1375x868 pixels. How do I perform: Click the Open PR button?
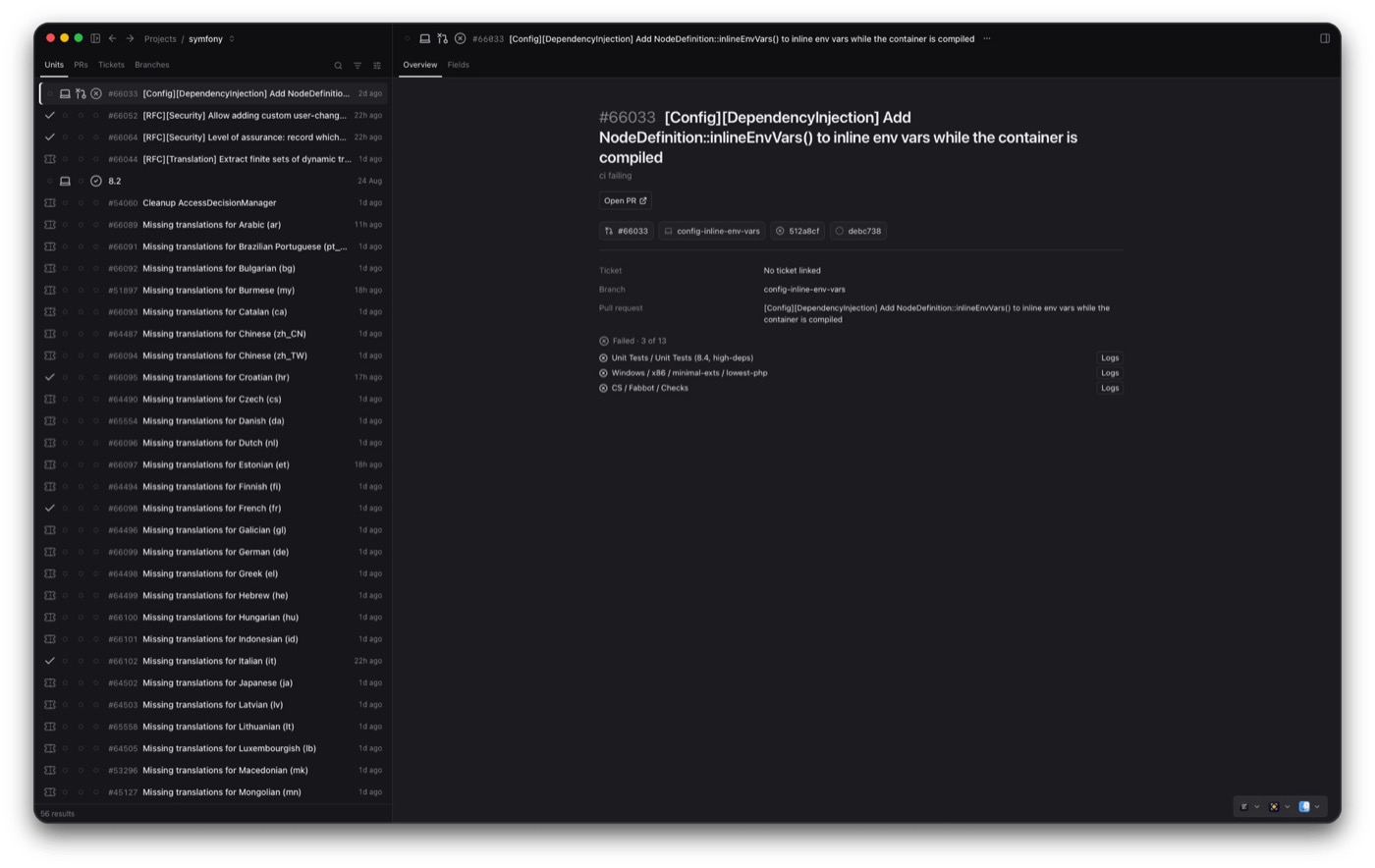click(625, 200)
